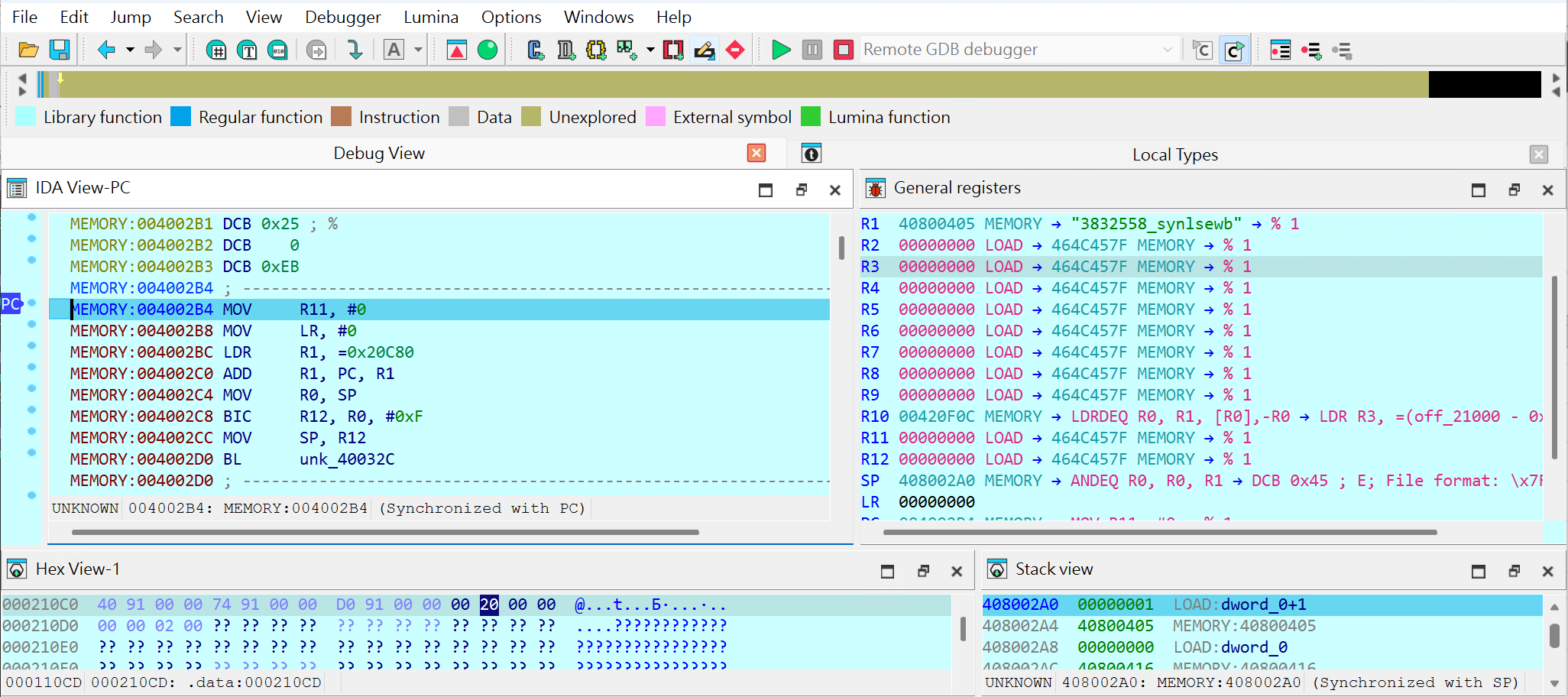Viewport: 1568px width, 697px height.
Task: Open the Debugger menu
Action: pyautogui.click(x=342, y=17)
